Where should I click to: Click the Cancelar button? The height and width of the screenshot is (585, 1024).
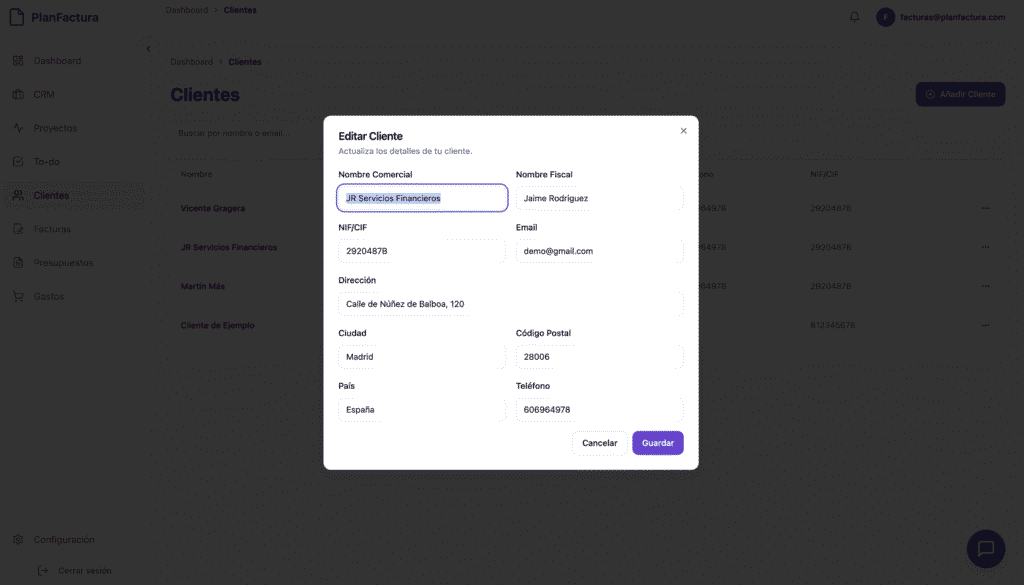[600, 443]
